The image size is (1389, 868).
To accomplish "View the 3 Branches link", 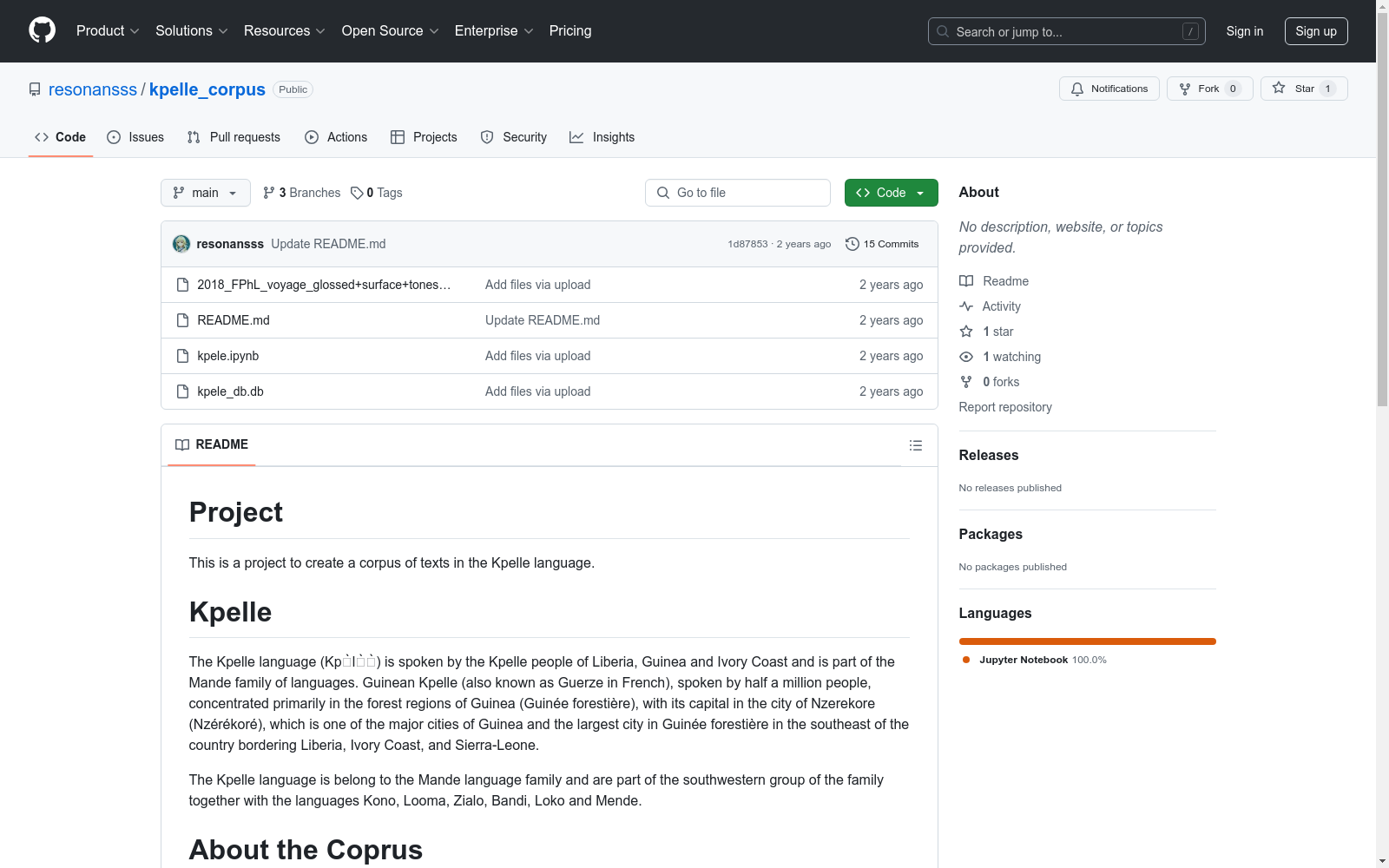I will [302, 193].
